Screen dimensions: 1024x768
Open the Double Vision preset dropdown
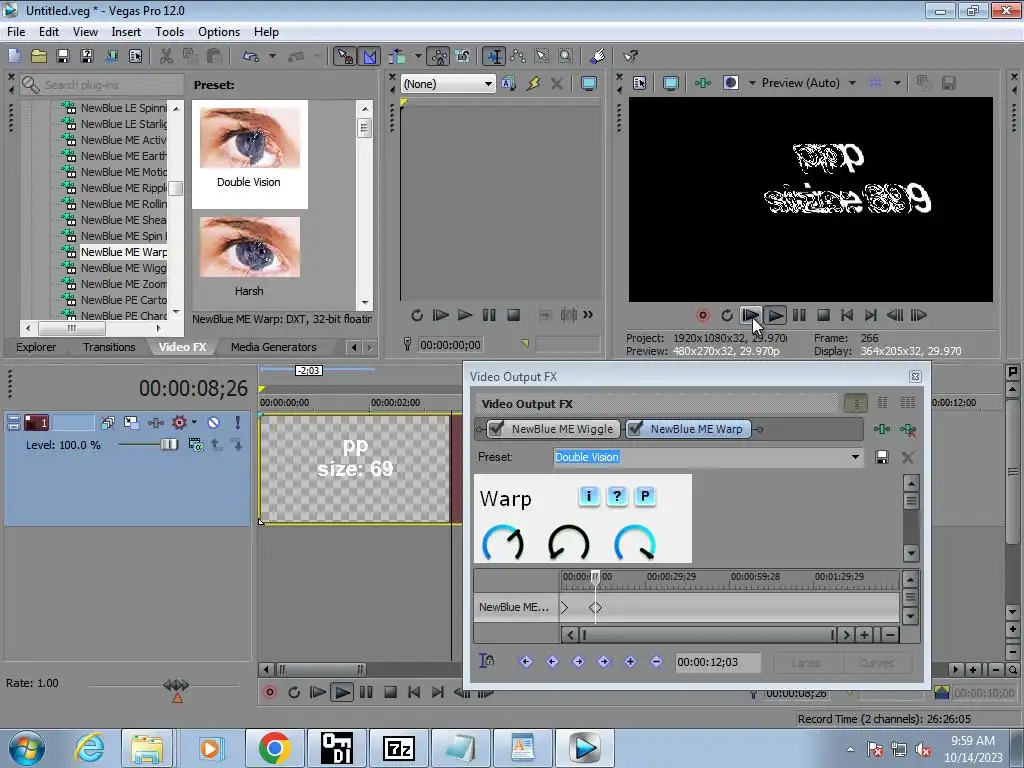click(855, 457)
